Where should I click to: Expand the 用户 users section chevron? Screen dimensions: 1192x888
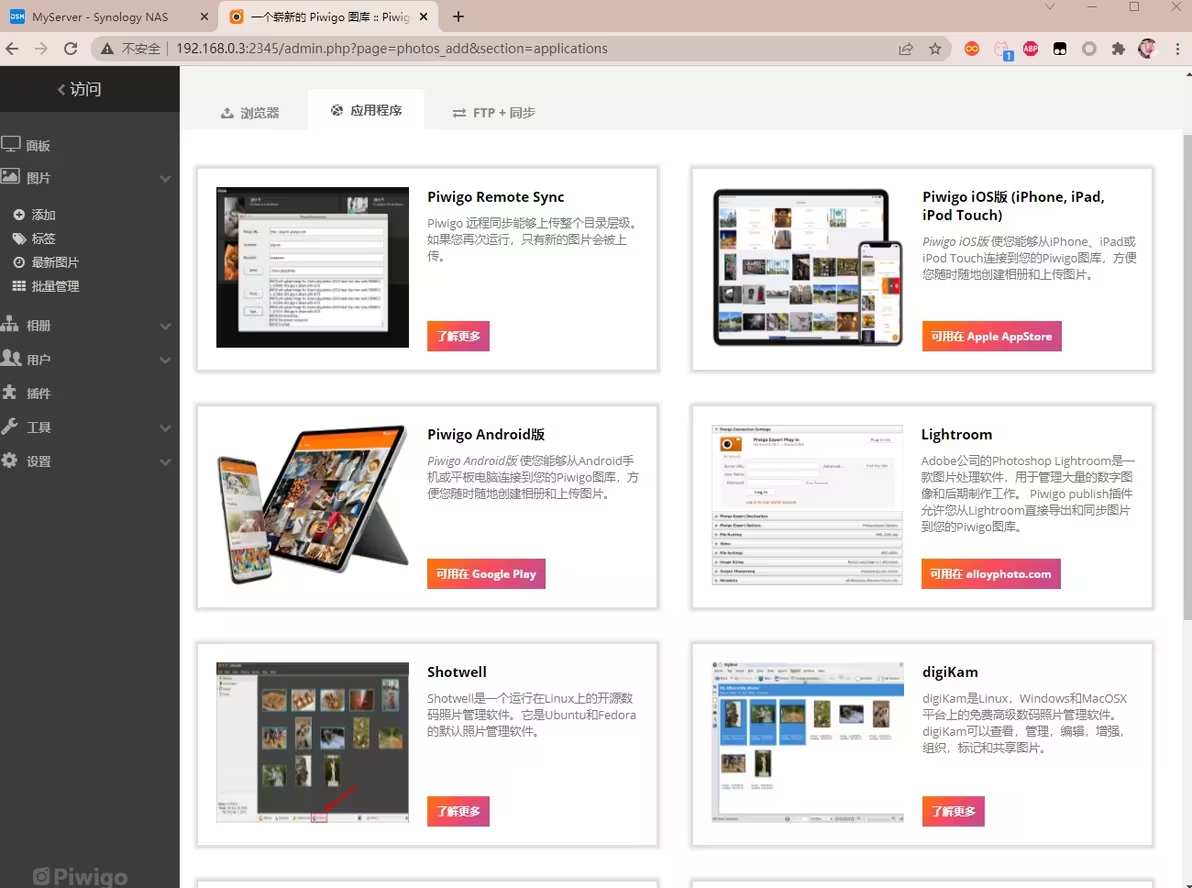[165, 360]
